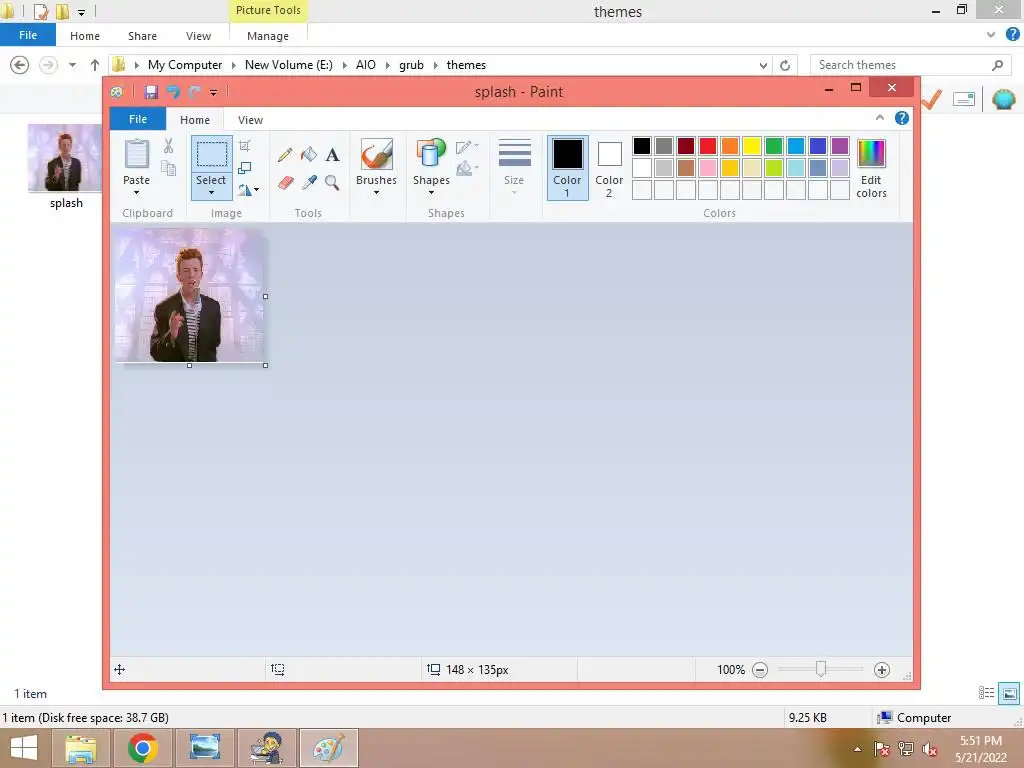Click the zoom in plus button
This screenshot has width=1024, height=768.
point(882,669)
